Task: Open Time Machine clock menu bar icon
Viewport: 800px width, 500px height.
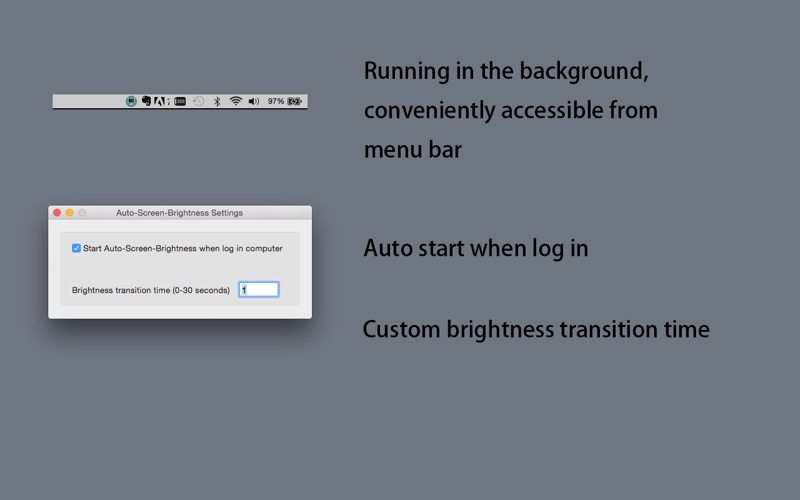Action: click(198, 101)
